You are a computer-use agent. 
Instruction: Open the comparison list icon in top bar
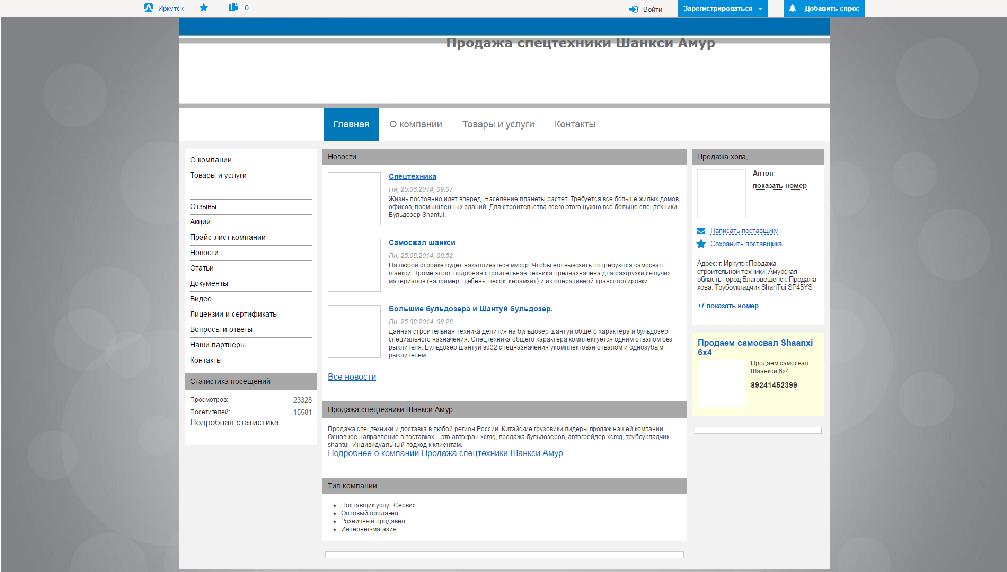click(x=233, y=8)
